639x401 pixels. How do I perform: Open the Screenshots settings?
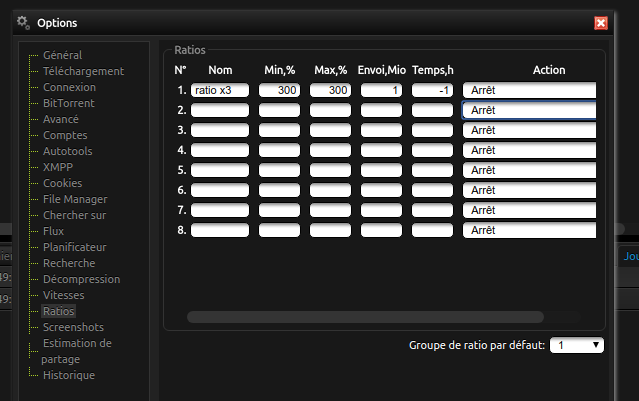pyautogui.click(x=72, y=327)
